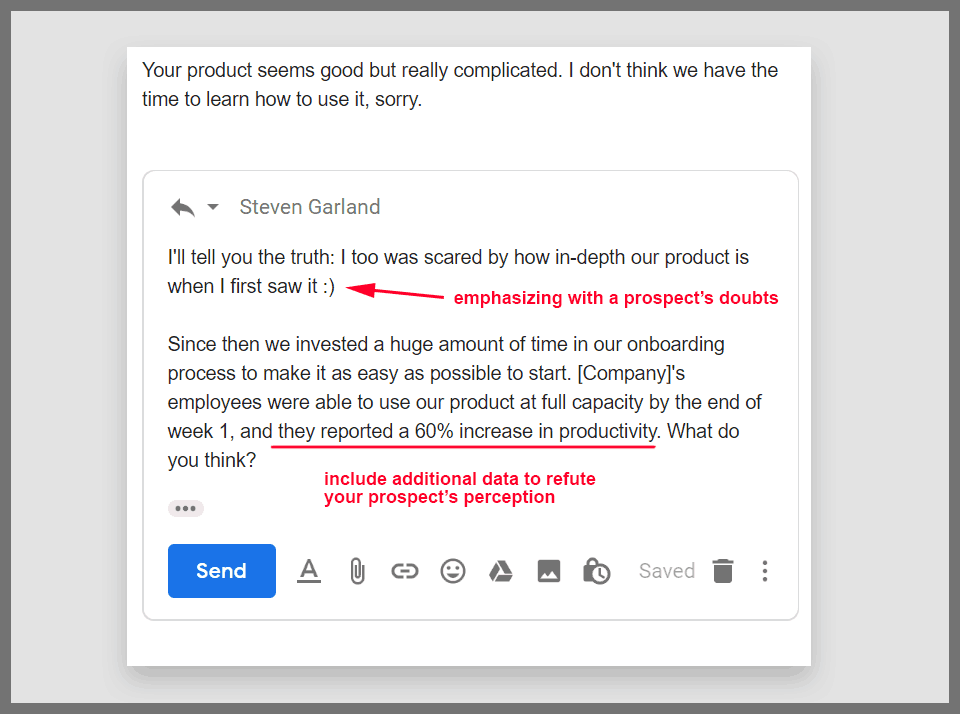Insert a link with the chain icon

click(x=404, y=571)
